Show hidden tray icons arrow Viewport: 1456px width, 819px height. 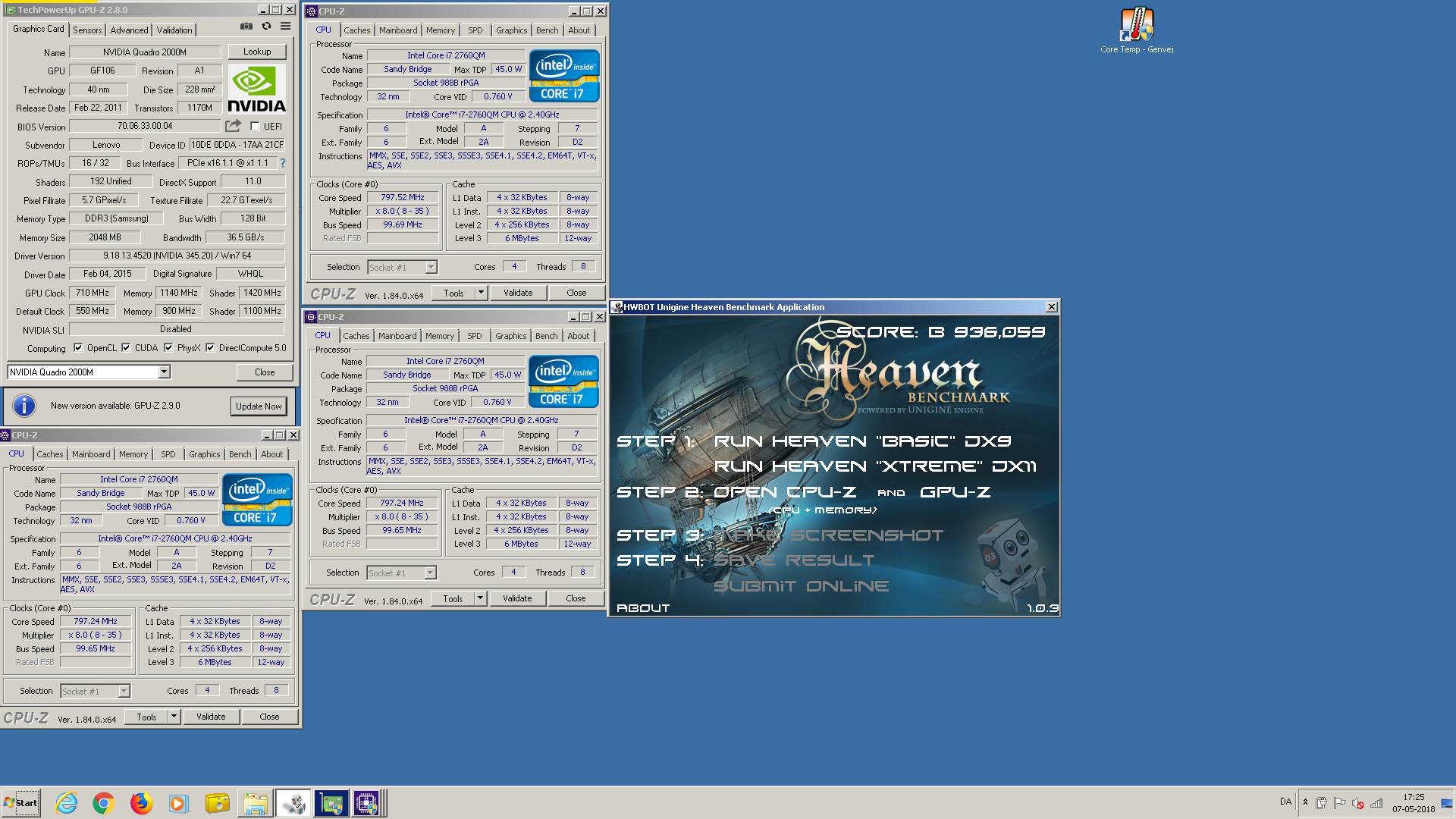pyautogui.click(x=1305, y=802)
